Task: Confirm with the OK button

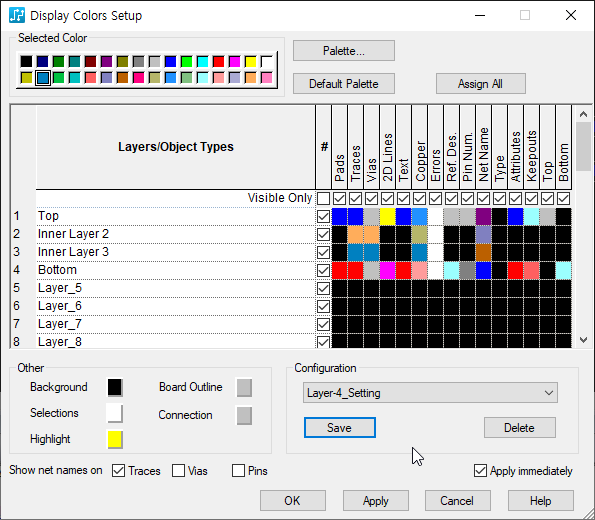Action: click(292, 501)
